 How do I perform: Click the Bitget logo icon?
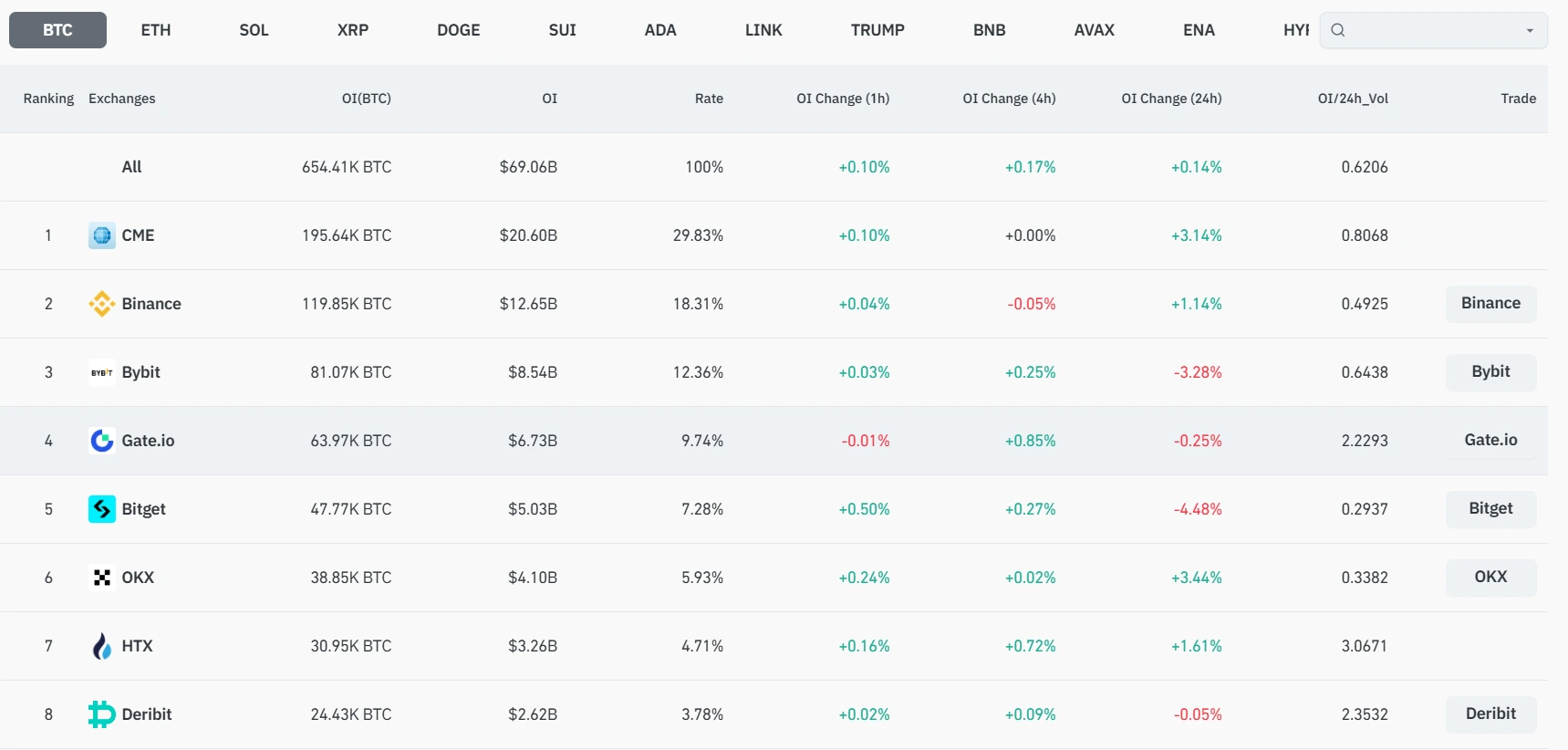click(x=102, y=509)
